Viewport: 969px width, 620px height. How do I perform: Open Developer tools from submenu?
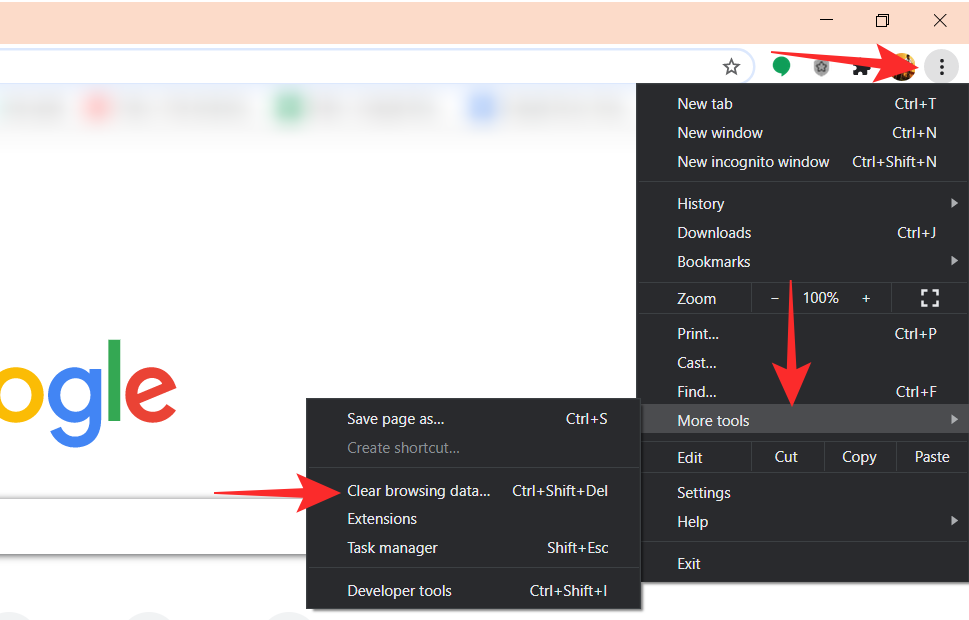point(473,591)
